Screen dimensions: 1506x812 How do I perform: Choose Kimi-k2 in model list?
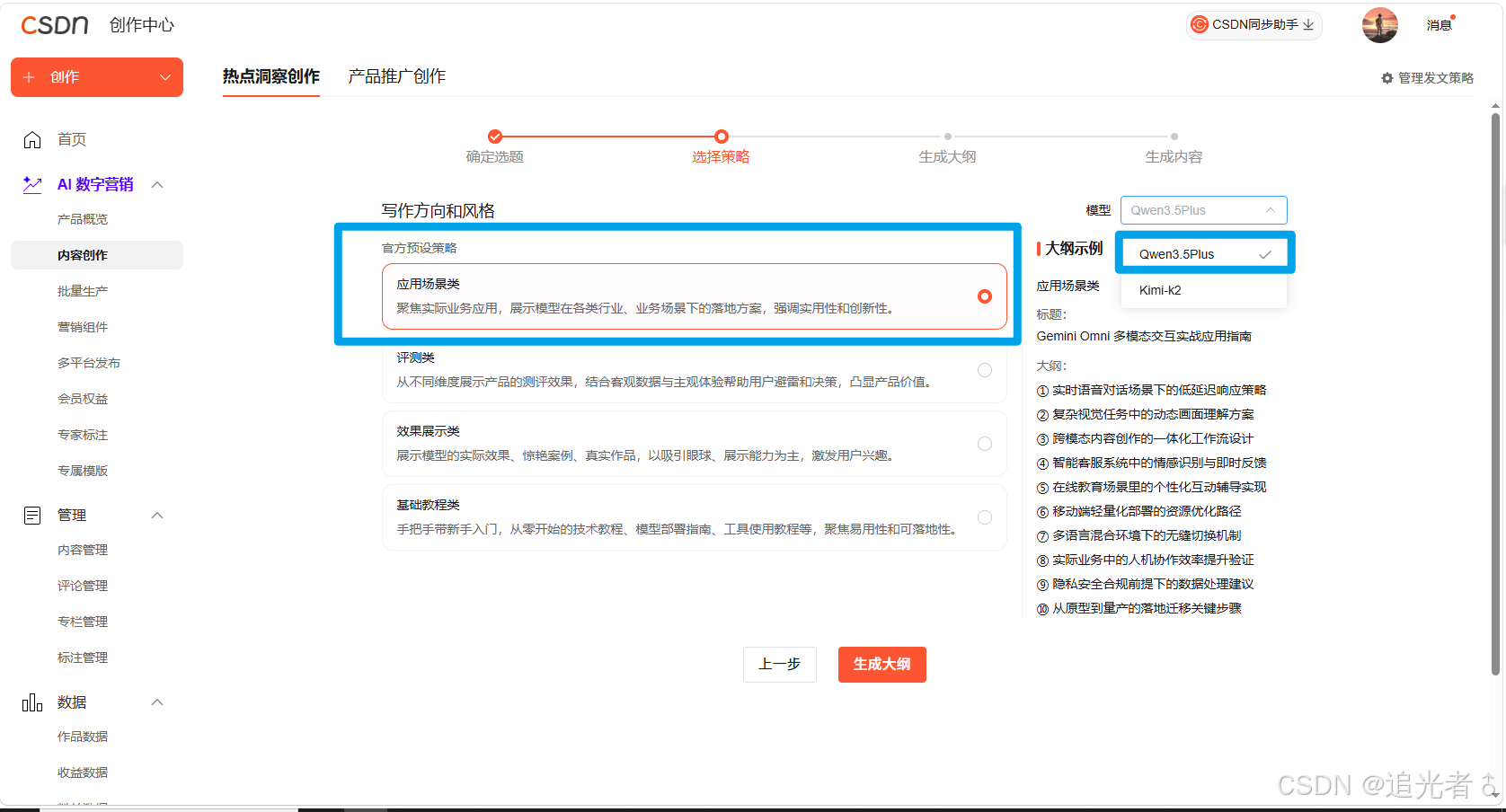click(x=1204, y=290)
